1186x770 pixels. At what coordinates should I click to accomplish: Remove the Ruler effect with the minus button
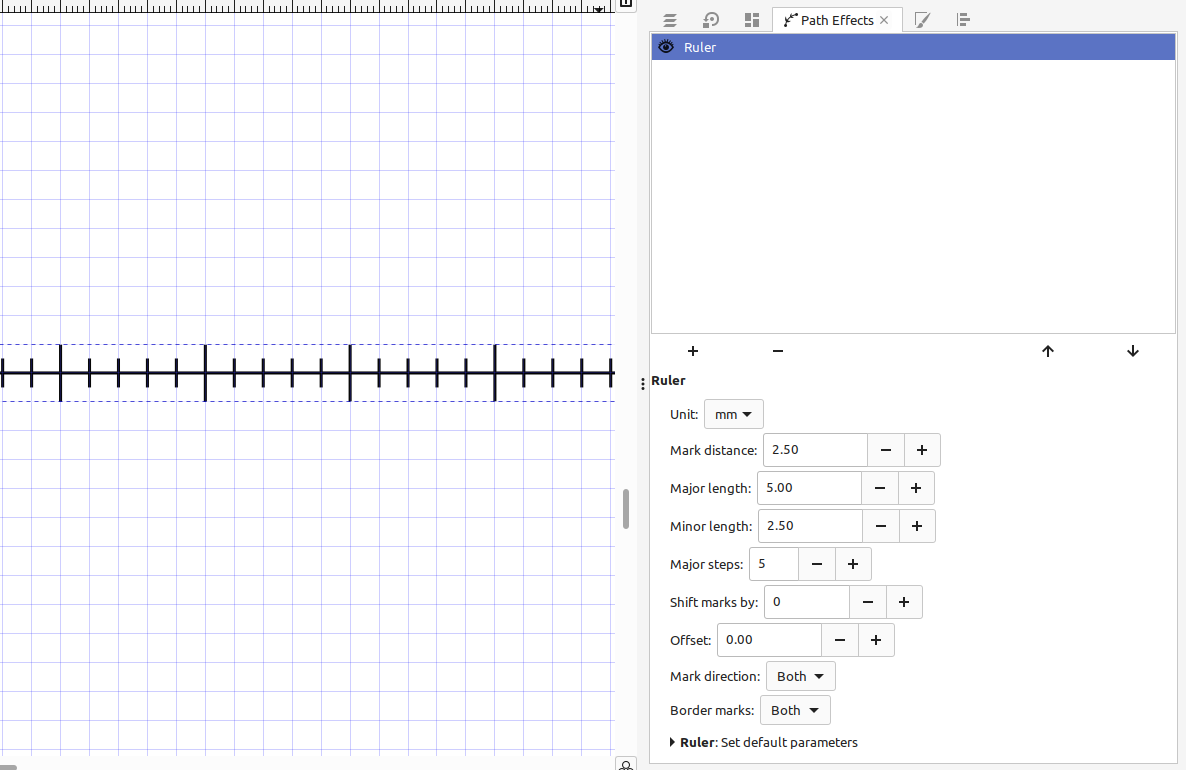coord(777,351)
